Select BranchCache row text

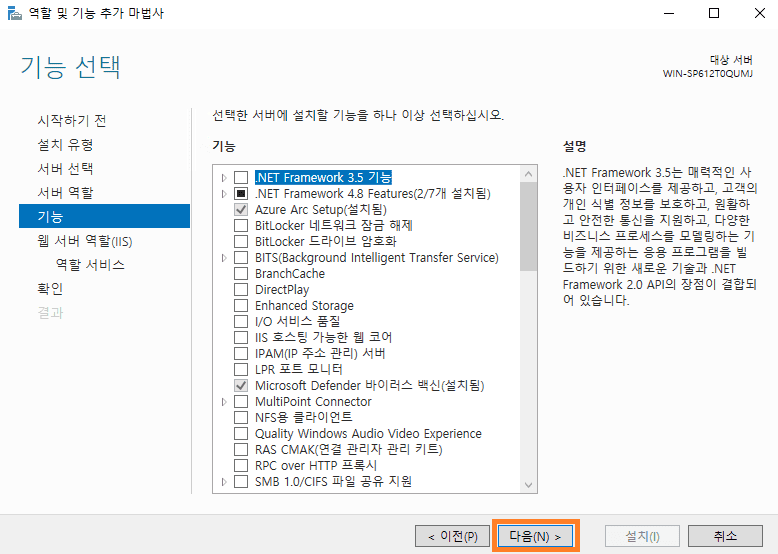[x=290, y=273]
